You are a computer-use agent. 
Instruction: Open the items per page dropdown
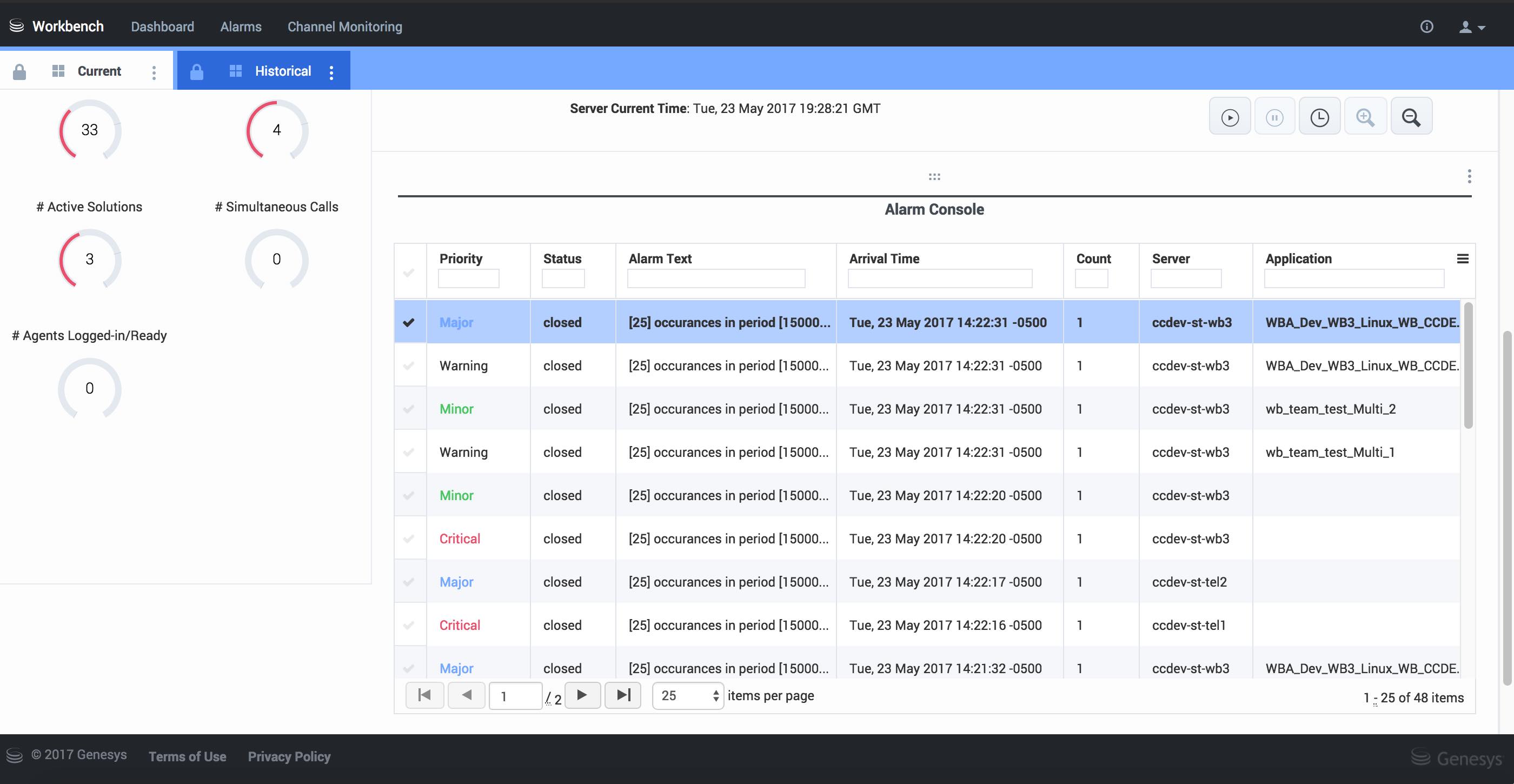pos(688,696)
